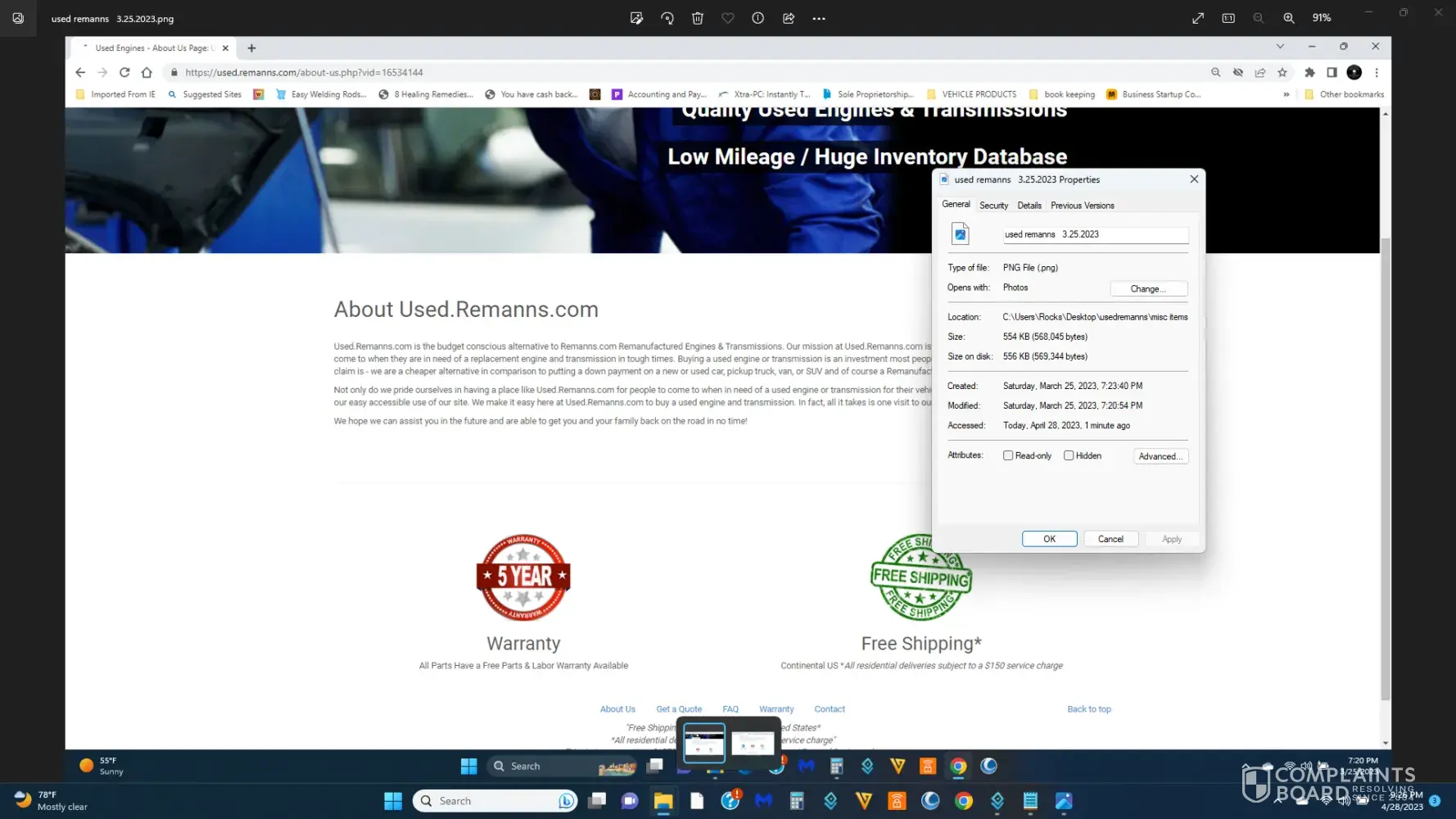Image resolution: width=1456 pixels, height=819 pixels.
Task: Expand the bookmarks bar overflow chevron
Action: [1286, 94]
